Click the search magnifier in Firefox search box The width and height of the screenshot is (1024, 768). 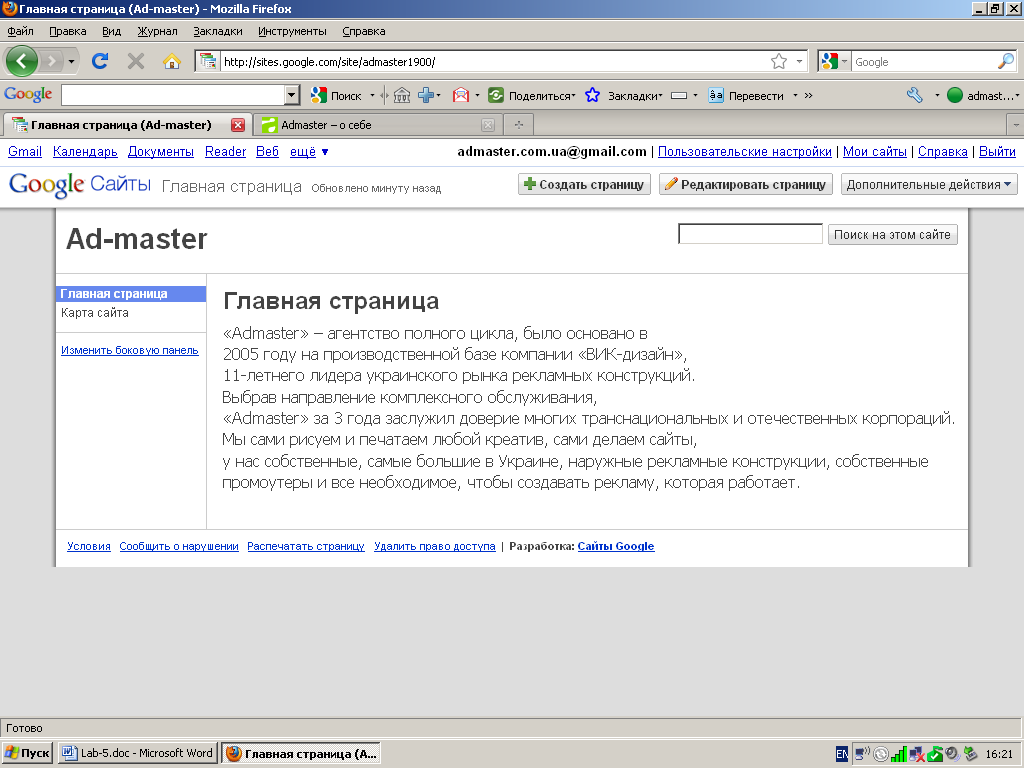point(1006,61)
